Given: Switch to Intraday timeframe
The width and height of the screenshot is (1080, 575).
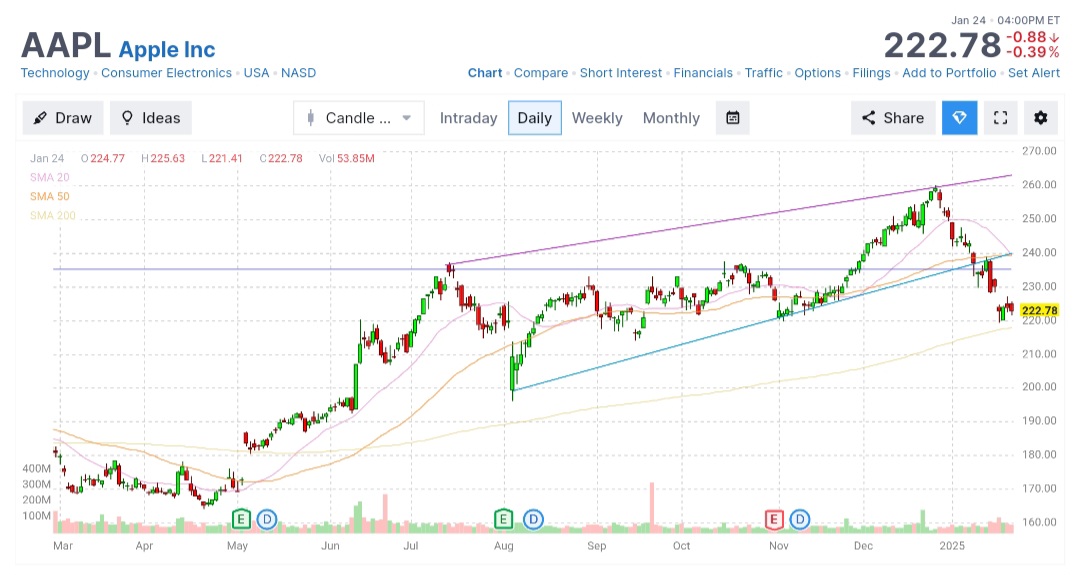Looking at the screenshot, I should (x=468, y=118).
